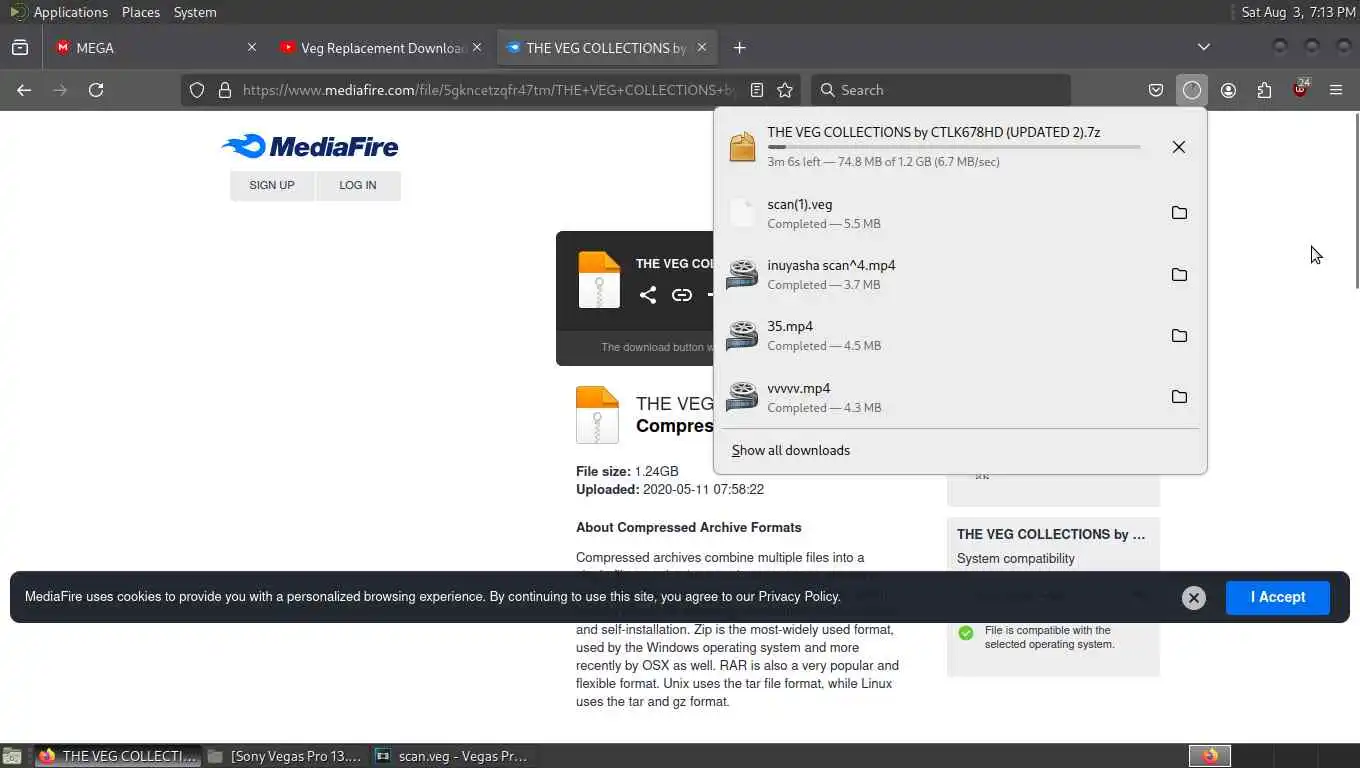Reload the MediaFire page
1360x768 pixels.
(96, 90)
